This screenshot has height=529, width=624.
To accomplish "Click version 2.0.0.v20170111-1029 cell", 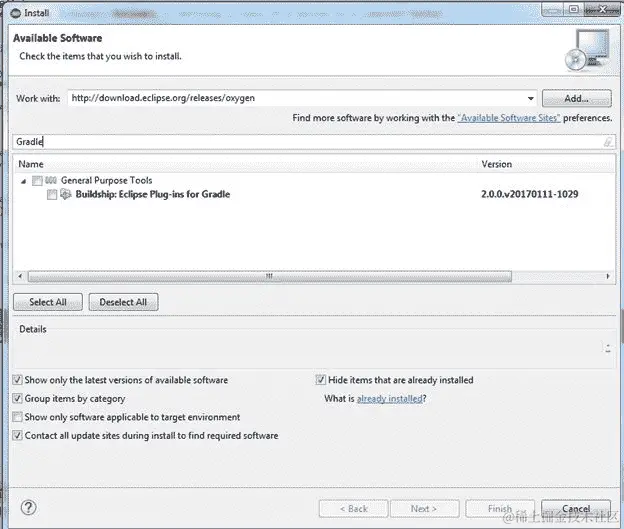I will coord(529,194).
